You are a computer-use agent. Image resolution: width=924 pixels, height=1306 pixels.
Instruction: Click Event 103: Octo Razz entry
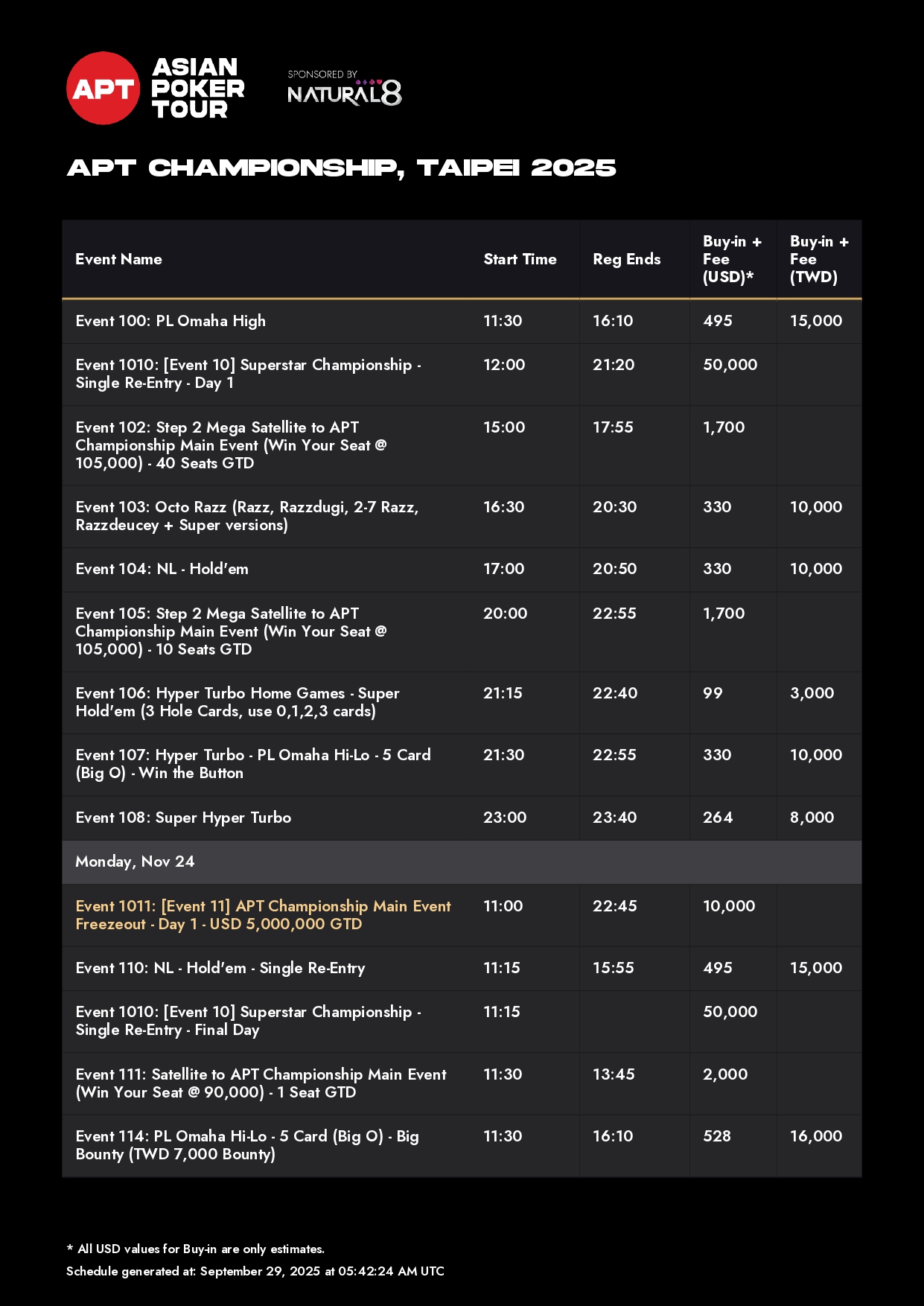(x=246, y=516)
